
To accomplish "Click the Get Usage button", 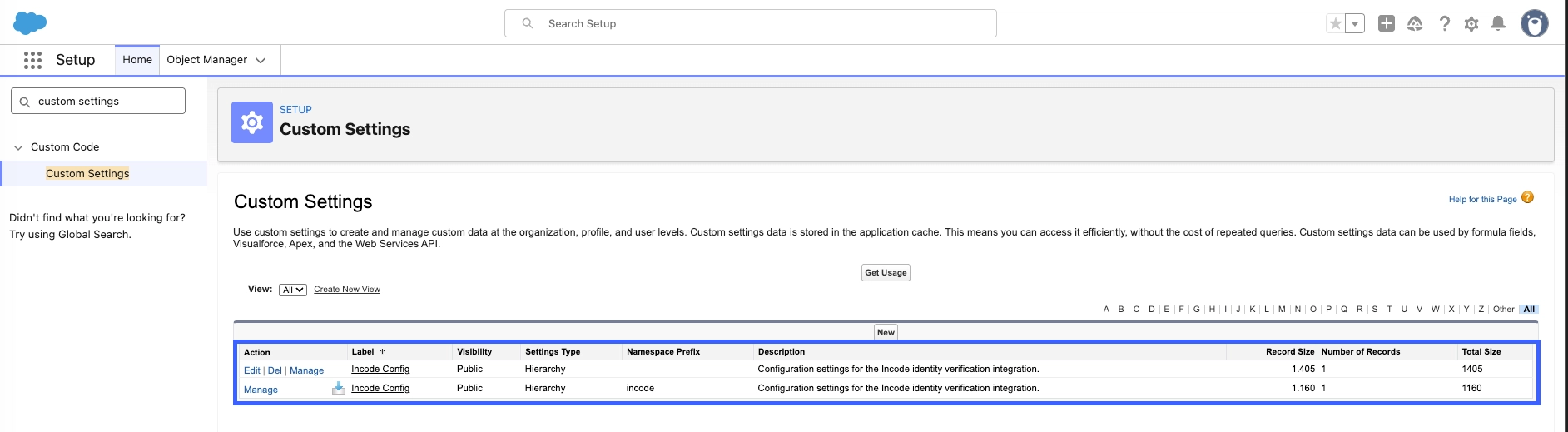I will [x=886, y=272].
